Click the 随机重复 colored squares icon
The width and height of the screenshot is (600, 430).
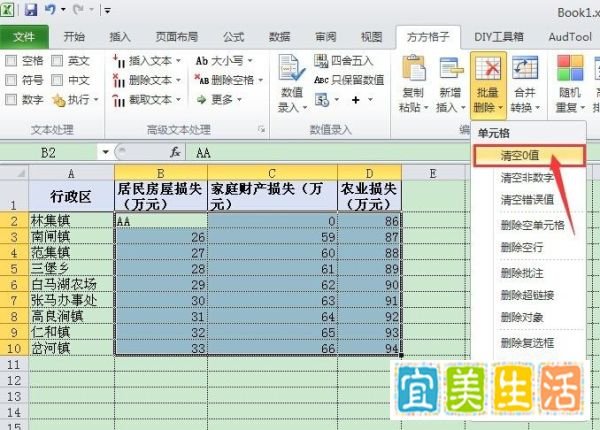[570, 67]
